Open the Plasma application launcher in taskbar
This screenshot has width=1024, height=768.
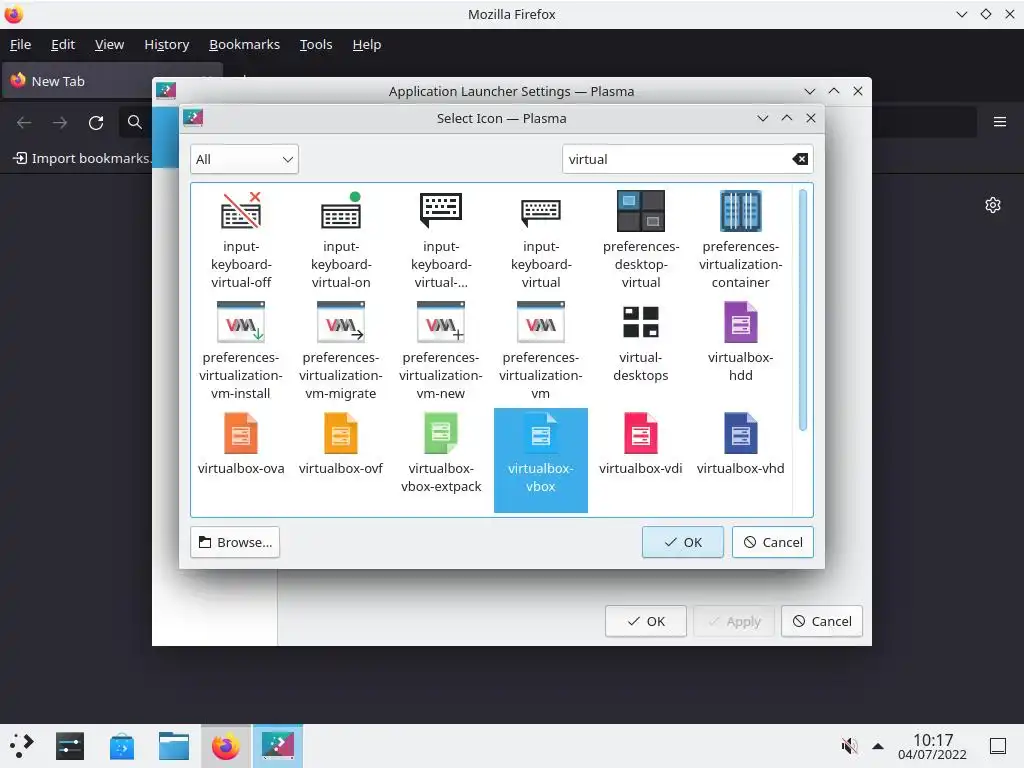pyautogui.click(x=21, y=746)
